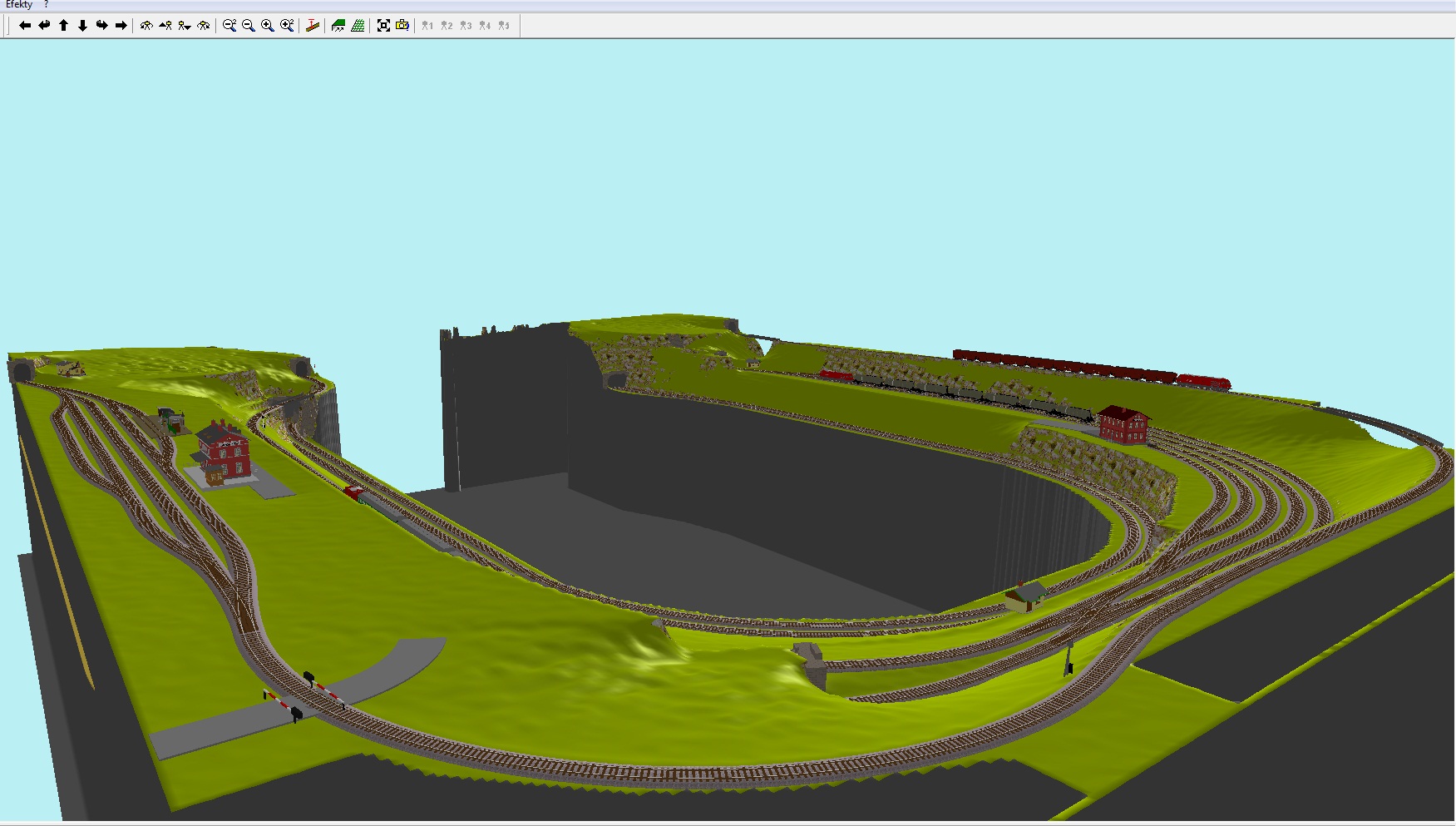Click the right arrow move icon
Viewport: 1456px width, 826px height.
(121, 26)
